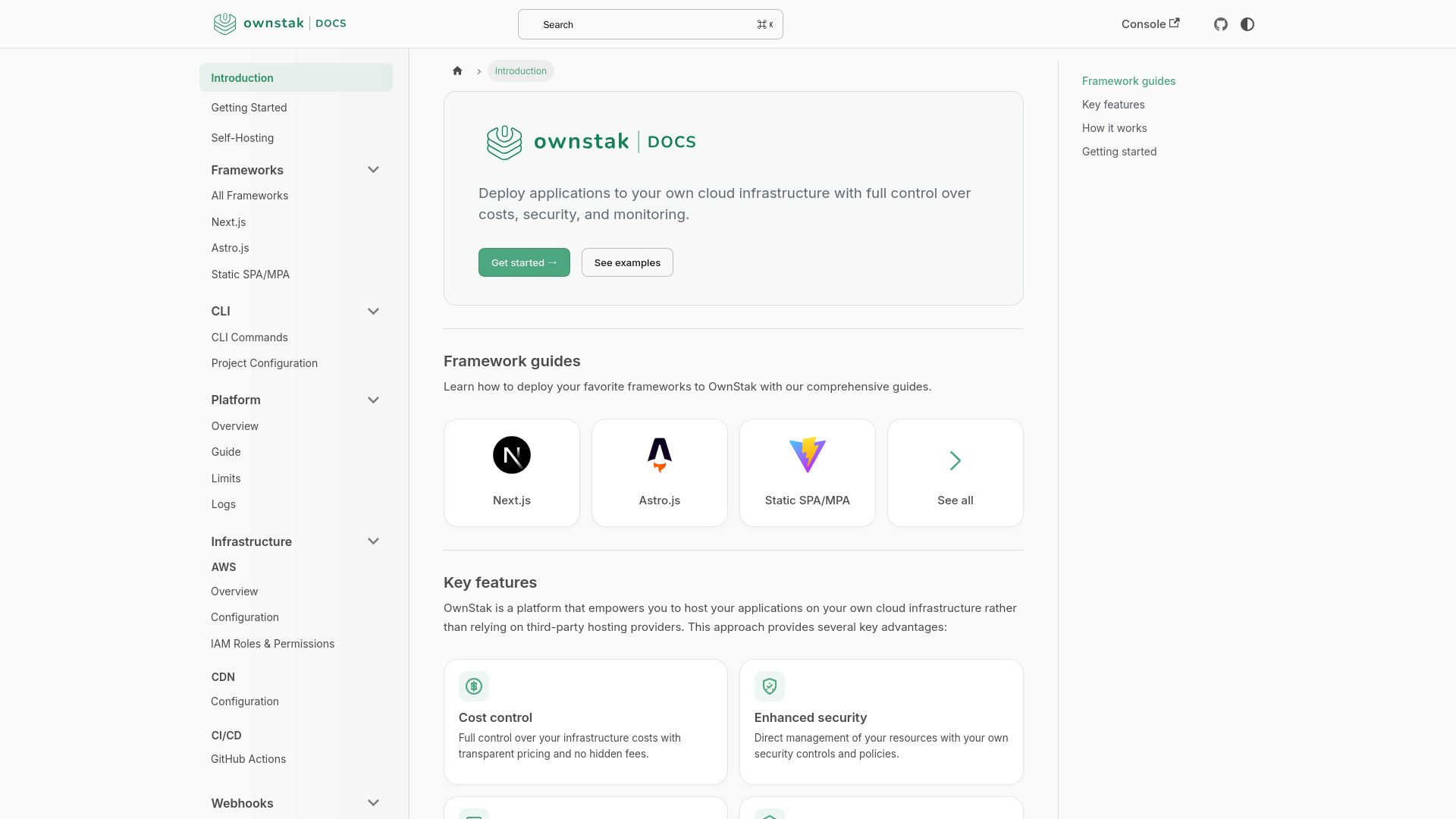Open the Static SPA/MPA Vite icon card

(808, 455)
